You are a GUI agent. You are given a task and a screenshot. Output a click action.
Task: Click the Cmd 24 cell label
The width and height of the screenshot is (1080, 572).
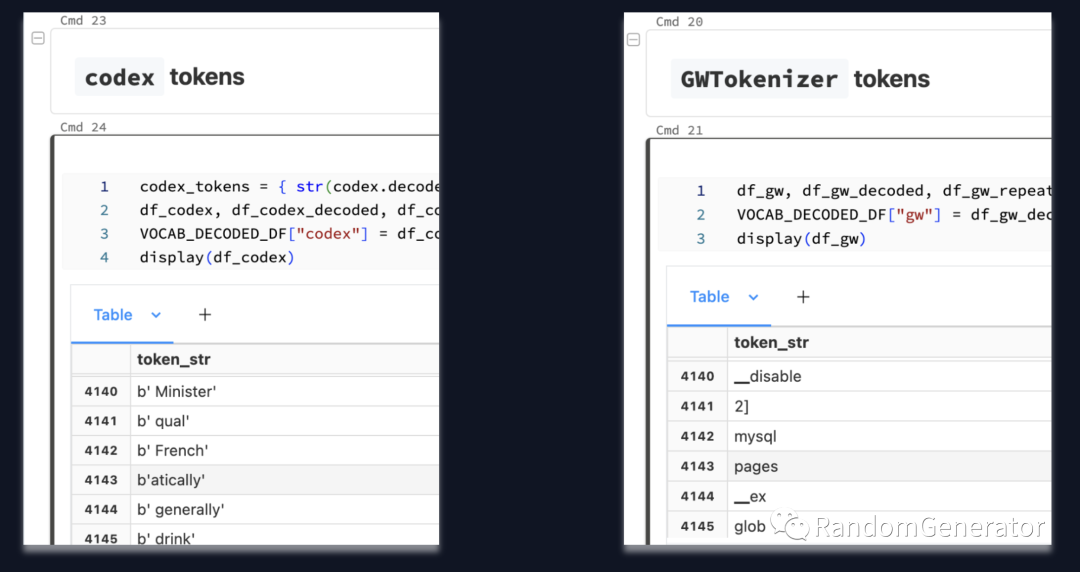[83, 127]
